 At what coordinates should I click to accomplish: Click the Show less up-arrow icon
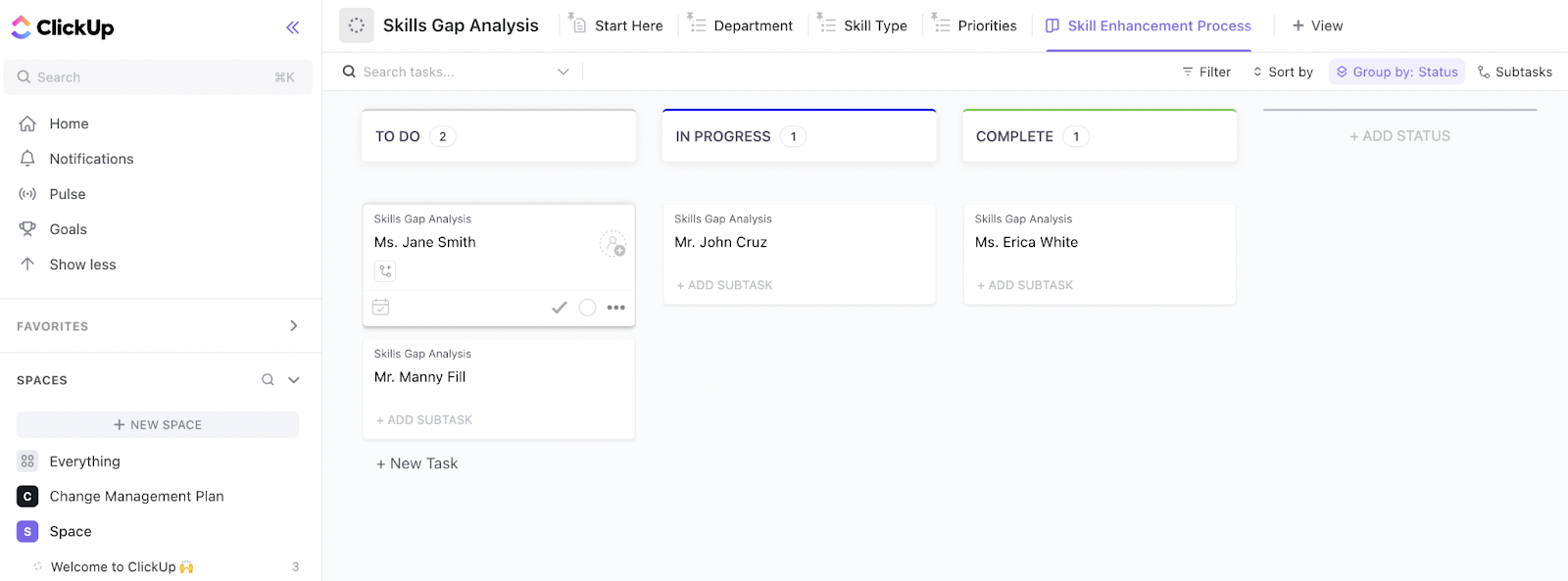tap(27, 264)
